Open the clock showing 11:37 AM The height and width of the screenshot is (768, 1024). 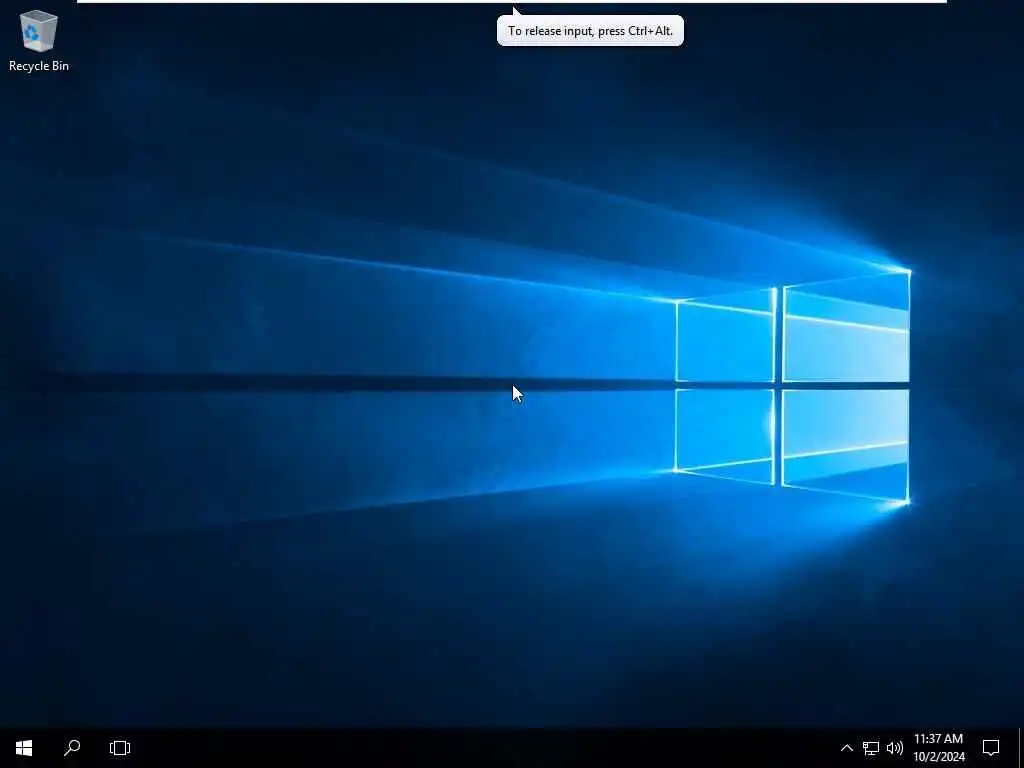point(938,748)
